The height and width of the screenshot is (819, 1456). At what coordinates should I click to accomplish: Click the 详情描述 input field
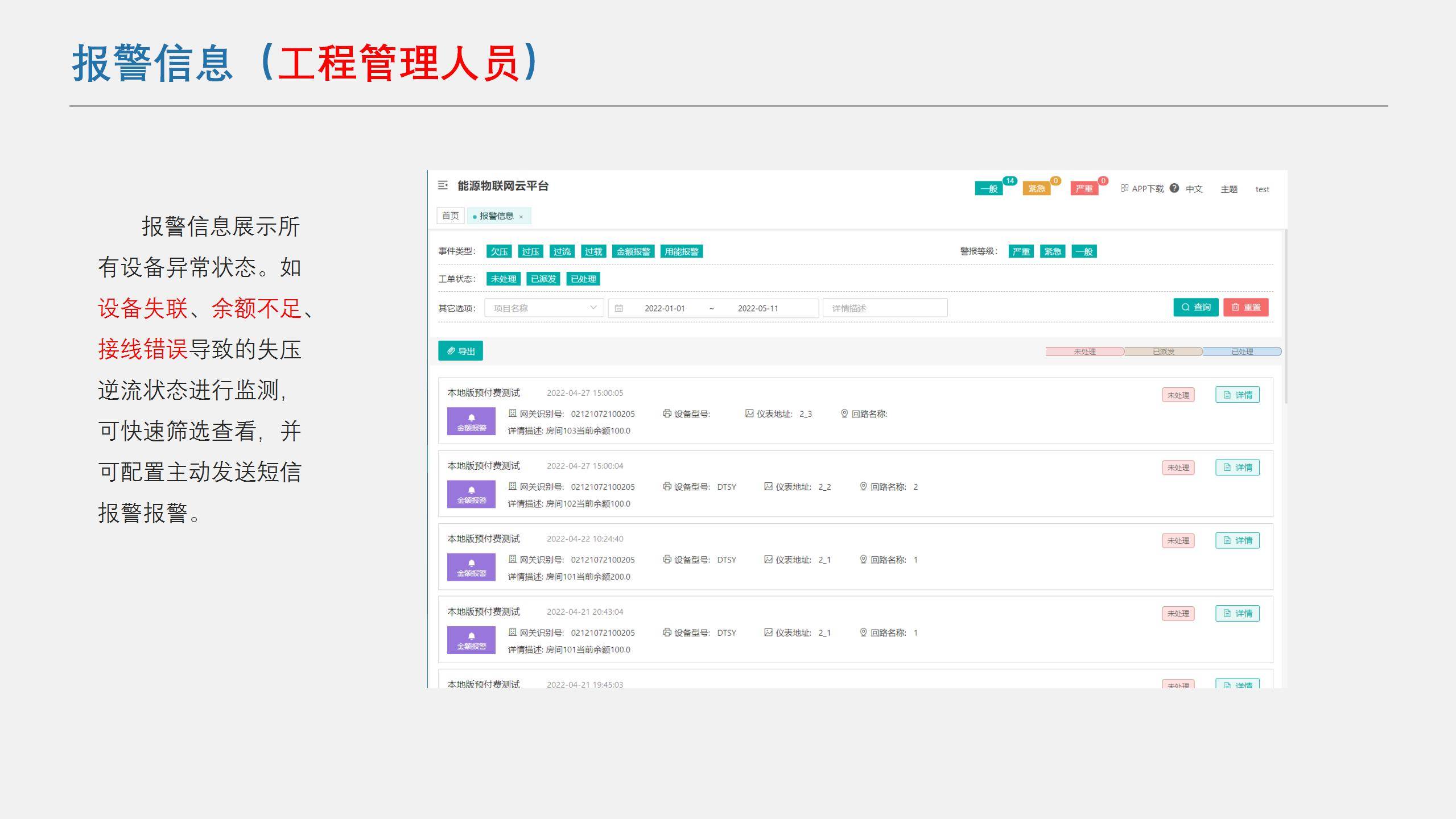pyautogui.click(x=885, y=308)
